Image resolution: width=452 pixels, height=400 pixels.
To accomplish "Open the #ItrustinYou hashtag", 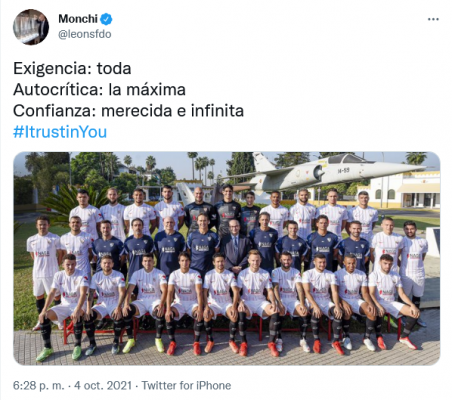I will (x=60, y=132).
